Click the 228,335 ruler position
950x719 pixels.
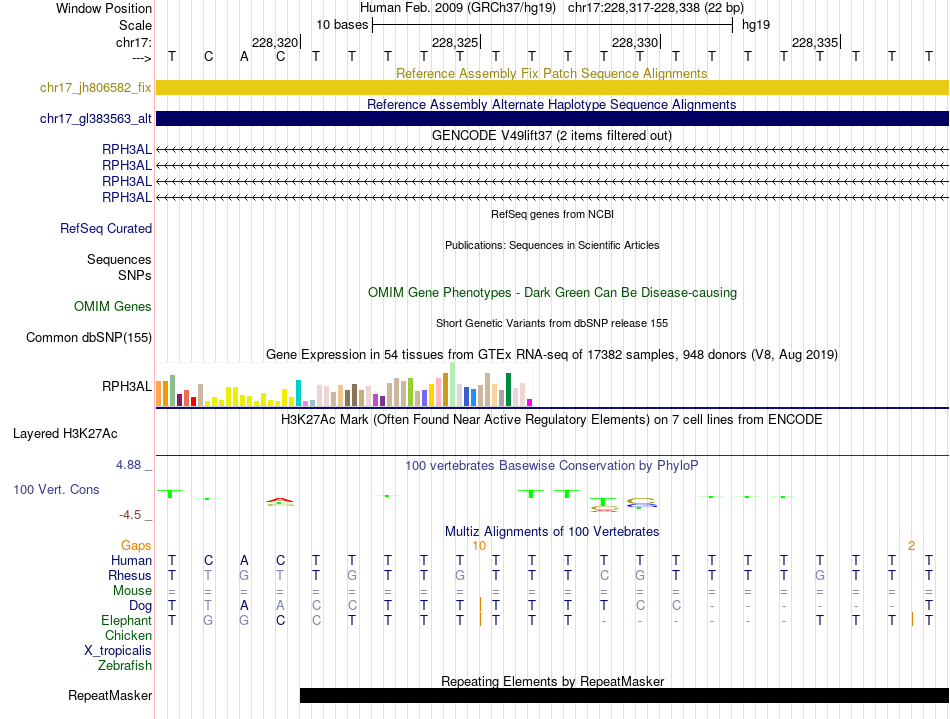pyautogui.click(x=815, y=42)
